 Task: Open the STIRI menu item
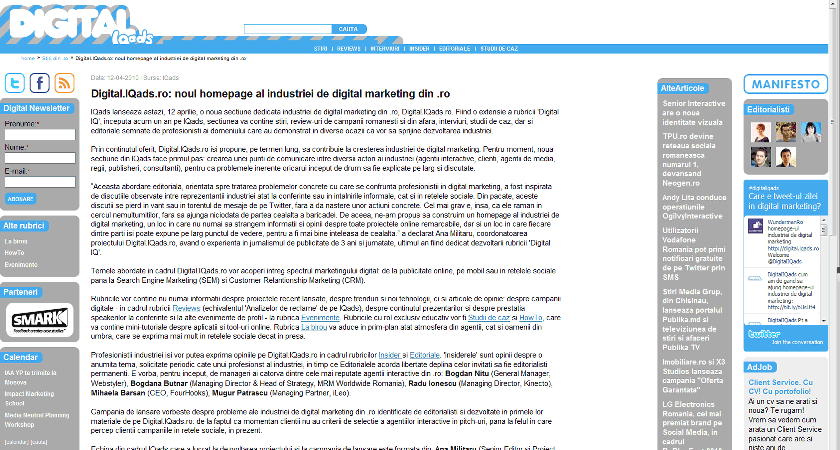point(320,49)
